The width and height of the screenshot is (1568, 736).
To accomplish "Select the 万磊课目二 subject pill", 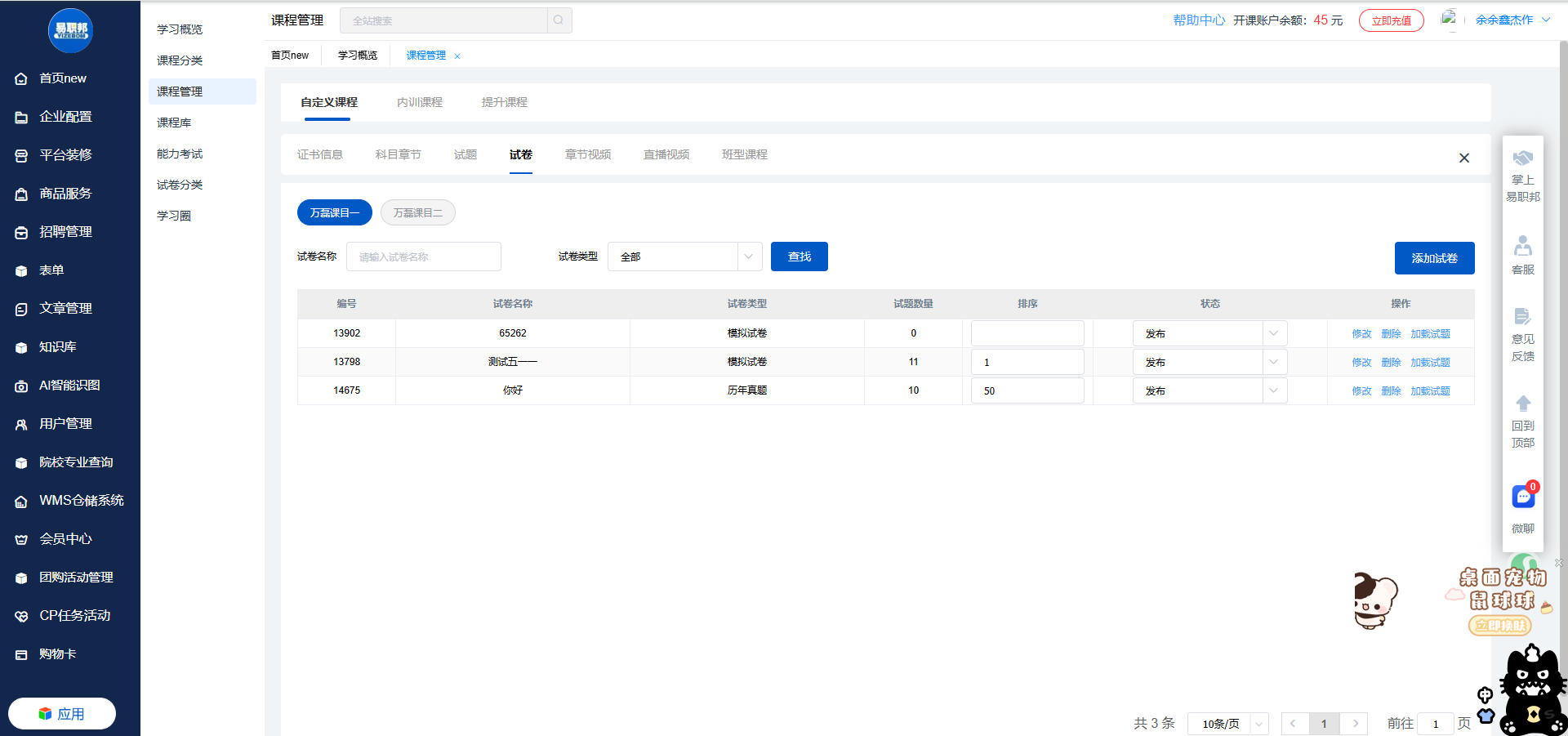I will (418, 212).
